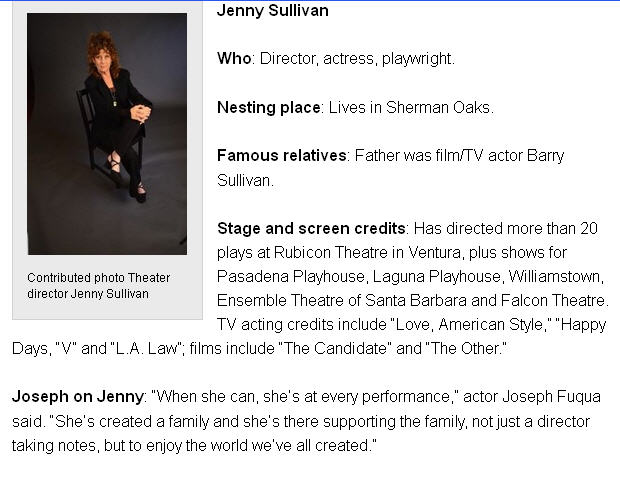Click the text 'Director, actress, playwright.'
The width and height of the screenshot is (620, 481).
point(357,59)
